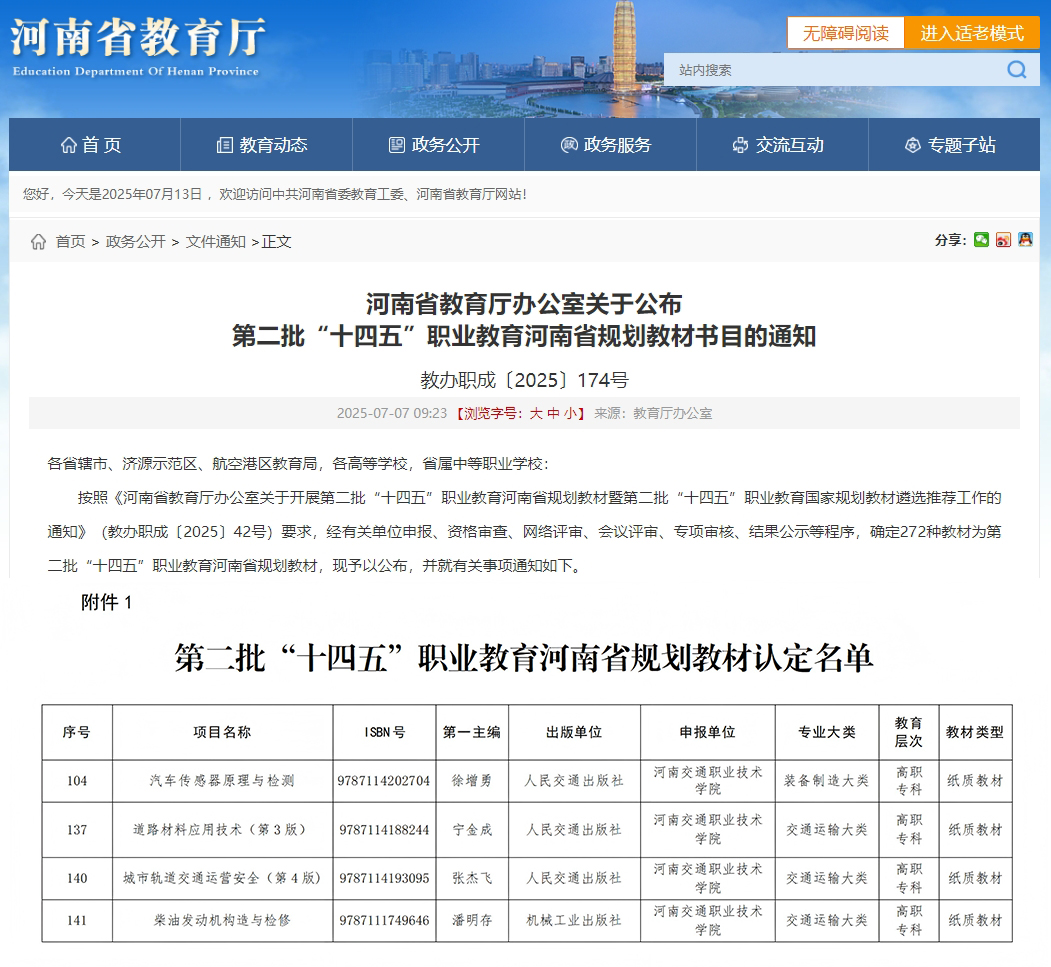Open the 教育动态 navigation menu
Viewport: 1051px width, 967px height.
[263, 145]
